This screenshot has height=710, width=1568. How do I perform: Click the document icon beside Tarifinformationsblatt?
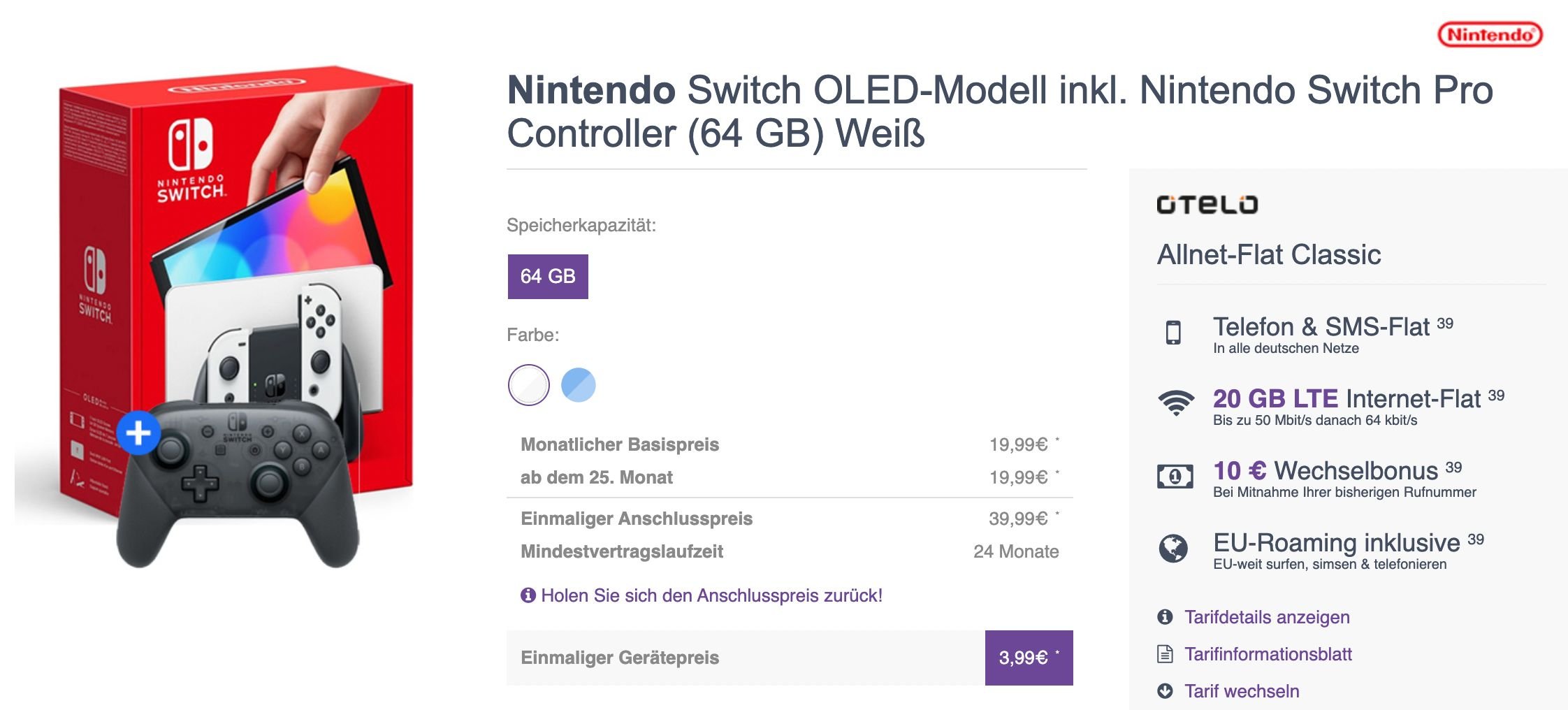[x=1165, y=654]
